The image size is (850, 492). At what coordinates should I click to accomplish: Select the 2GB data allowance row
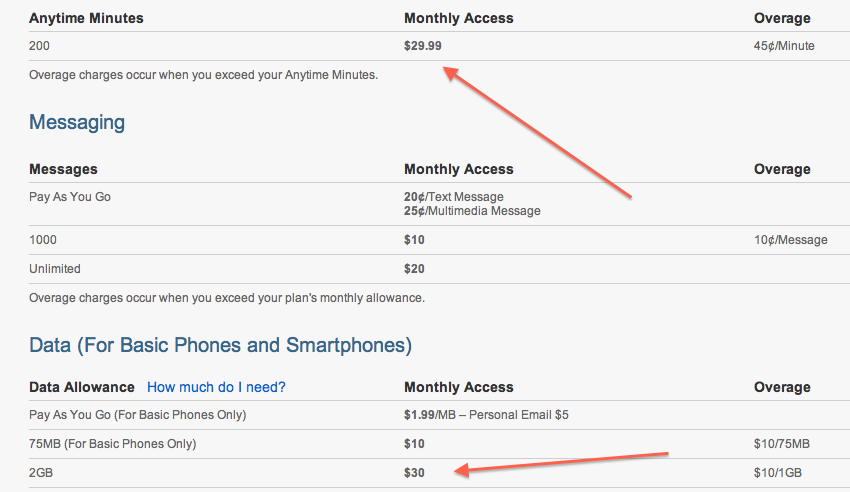439,472
